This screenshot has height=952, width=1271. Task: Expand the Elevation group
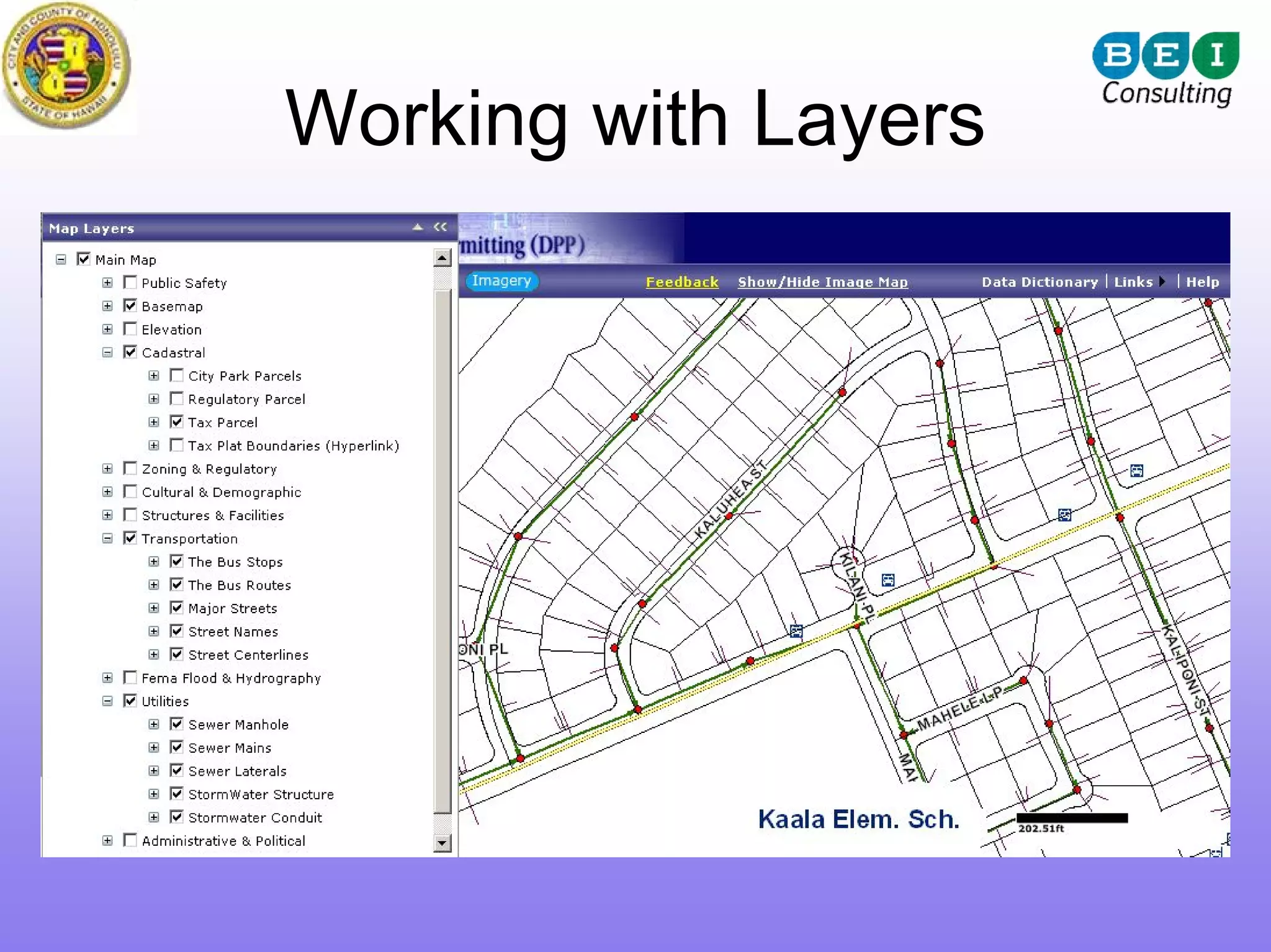107,329
